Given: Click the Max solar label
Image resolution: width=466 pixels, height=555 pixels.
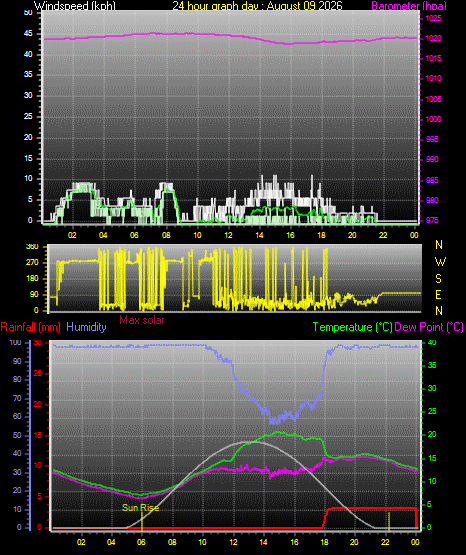Looking at the screenshot, I should (142, 320).
